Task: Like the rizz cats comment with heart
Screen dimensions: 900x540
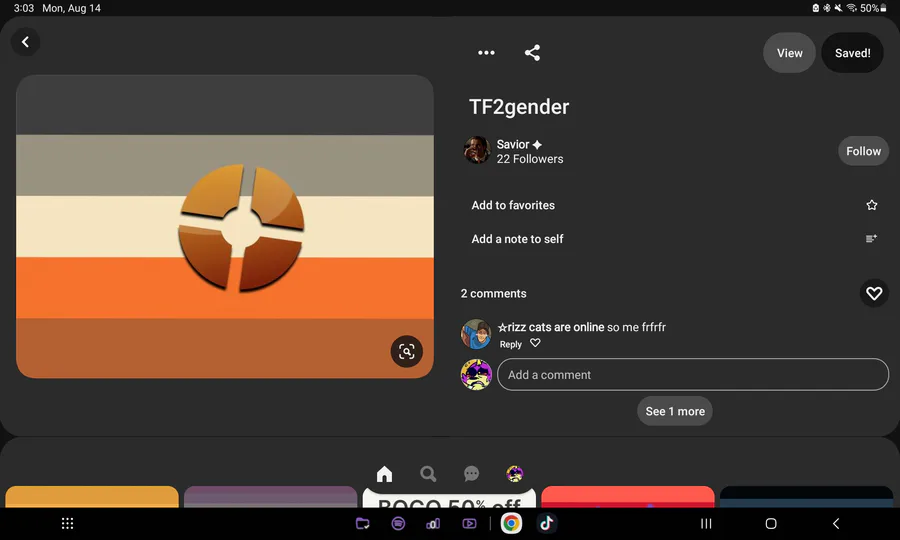Action: pyautogui.click(x=535, y=343)
